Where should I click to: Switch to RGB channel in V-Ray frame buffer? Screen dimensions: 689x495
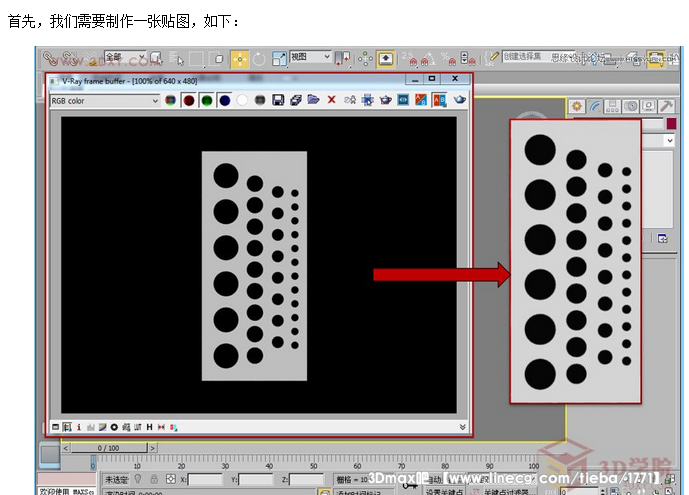[x=170, y=101]
